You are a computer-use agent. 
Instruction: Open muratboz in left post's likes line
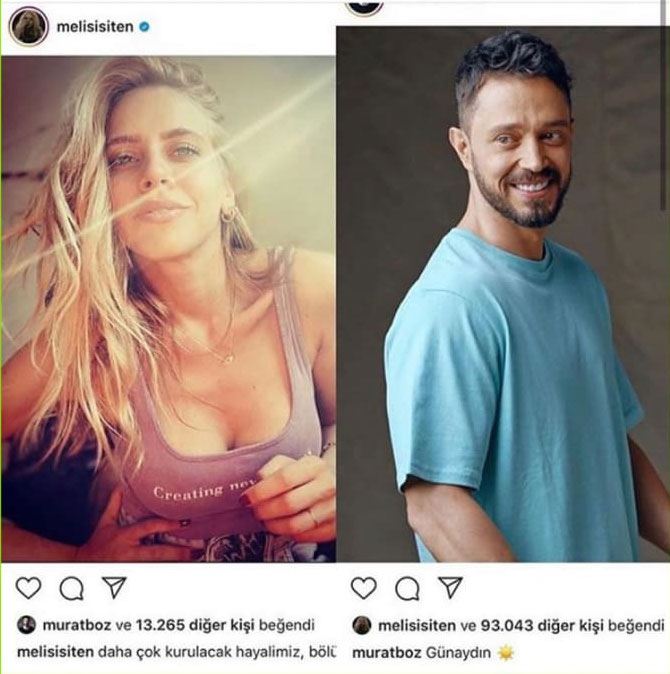click(77, 625)
